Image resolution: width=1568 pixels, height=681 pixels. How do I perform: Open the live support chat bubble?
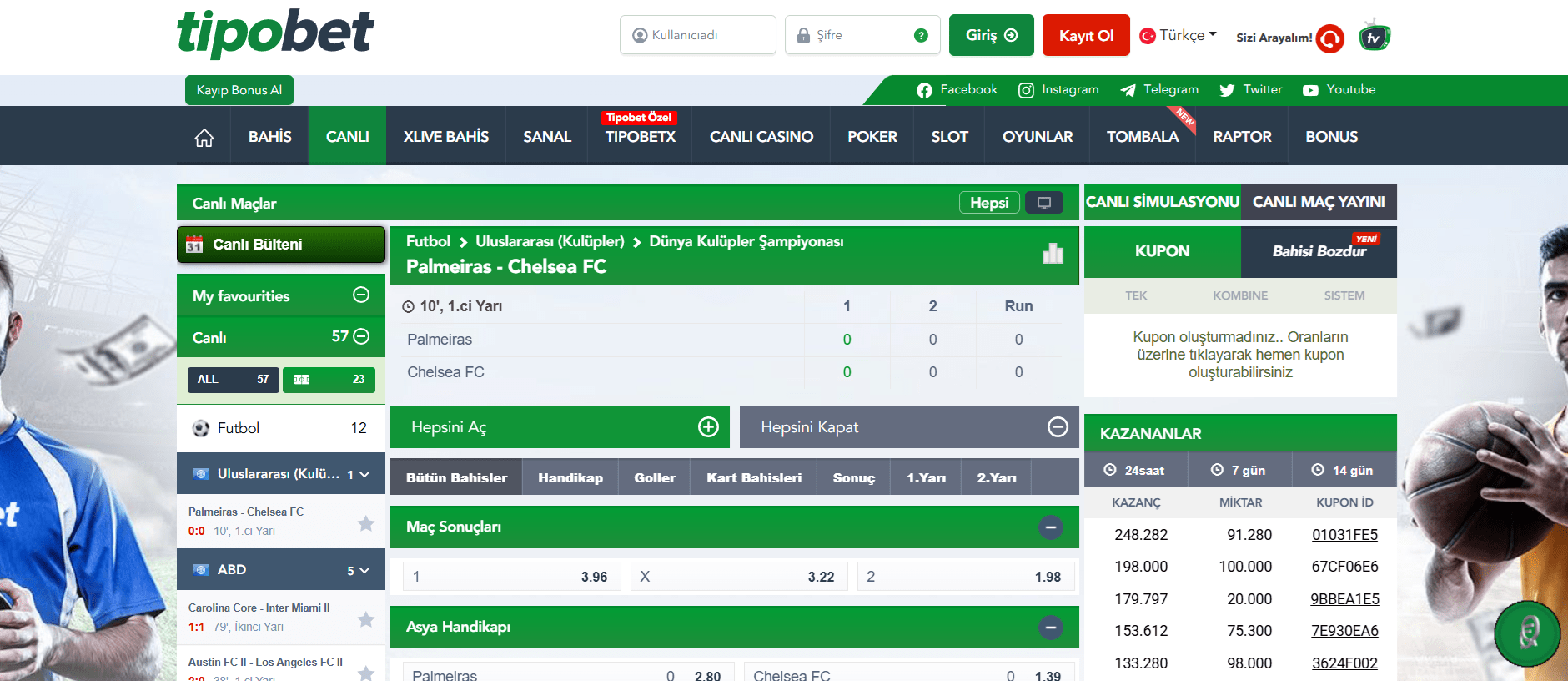pos(1527,634)
